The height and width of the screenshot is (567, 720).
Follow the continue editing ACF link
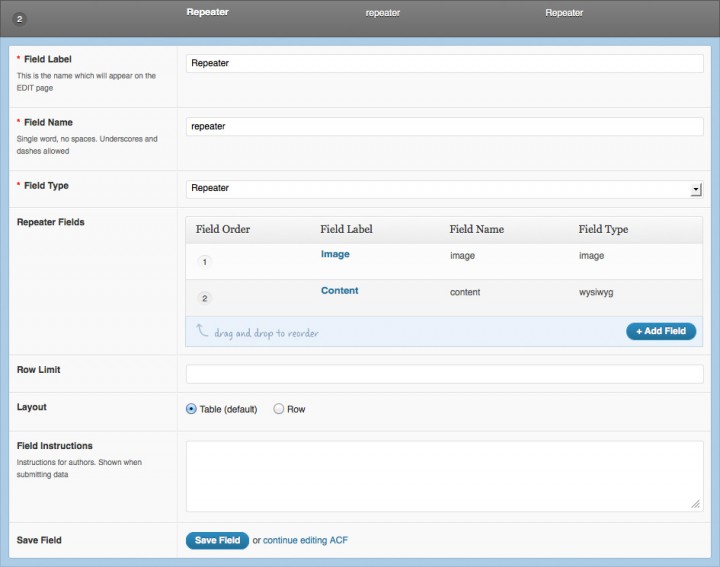[x=305, y=540]
